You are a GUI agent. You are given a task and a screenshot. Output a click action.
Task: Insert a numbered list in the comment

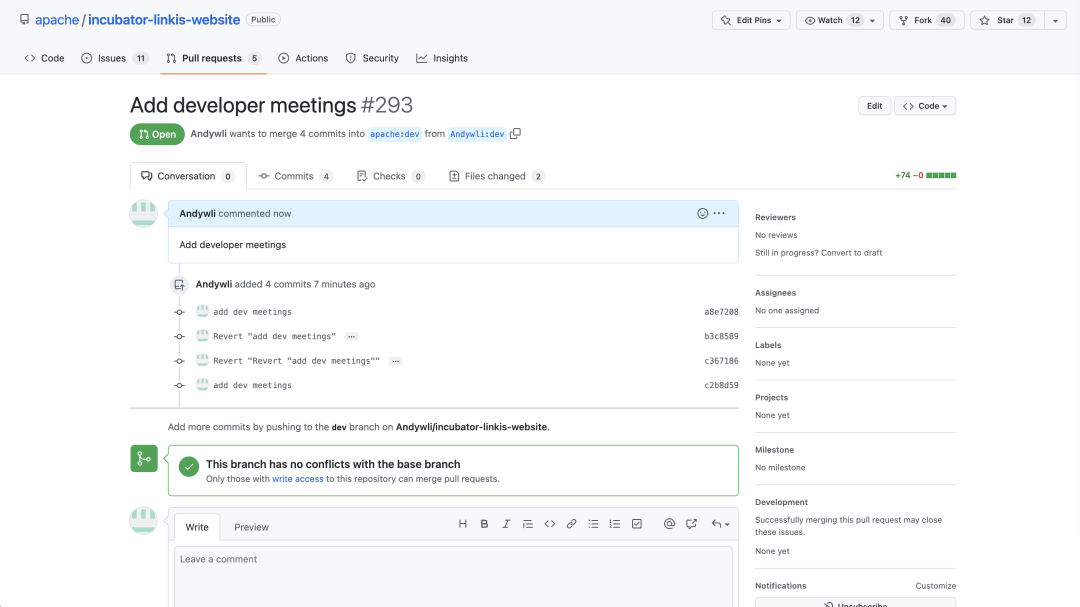(614, 524)
